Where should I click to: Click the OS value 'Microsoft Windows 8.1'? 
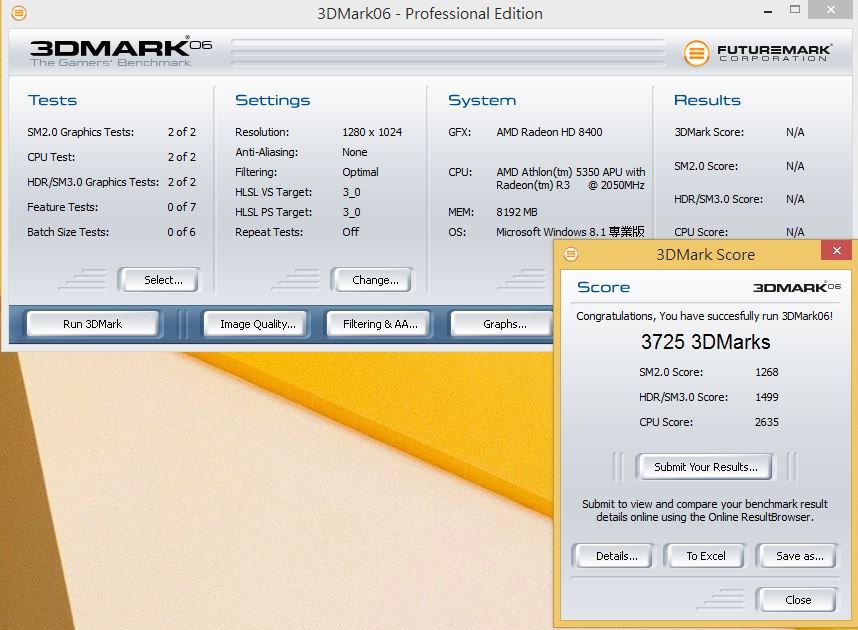[x=551, y=232]
